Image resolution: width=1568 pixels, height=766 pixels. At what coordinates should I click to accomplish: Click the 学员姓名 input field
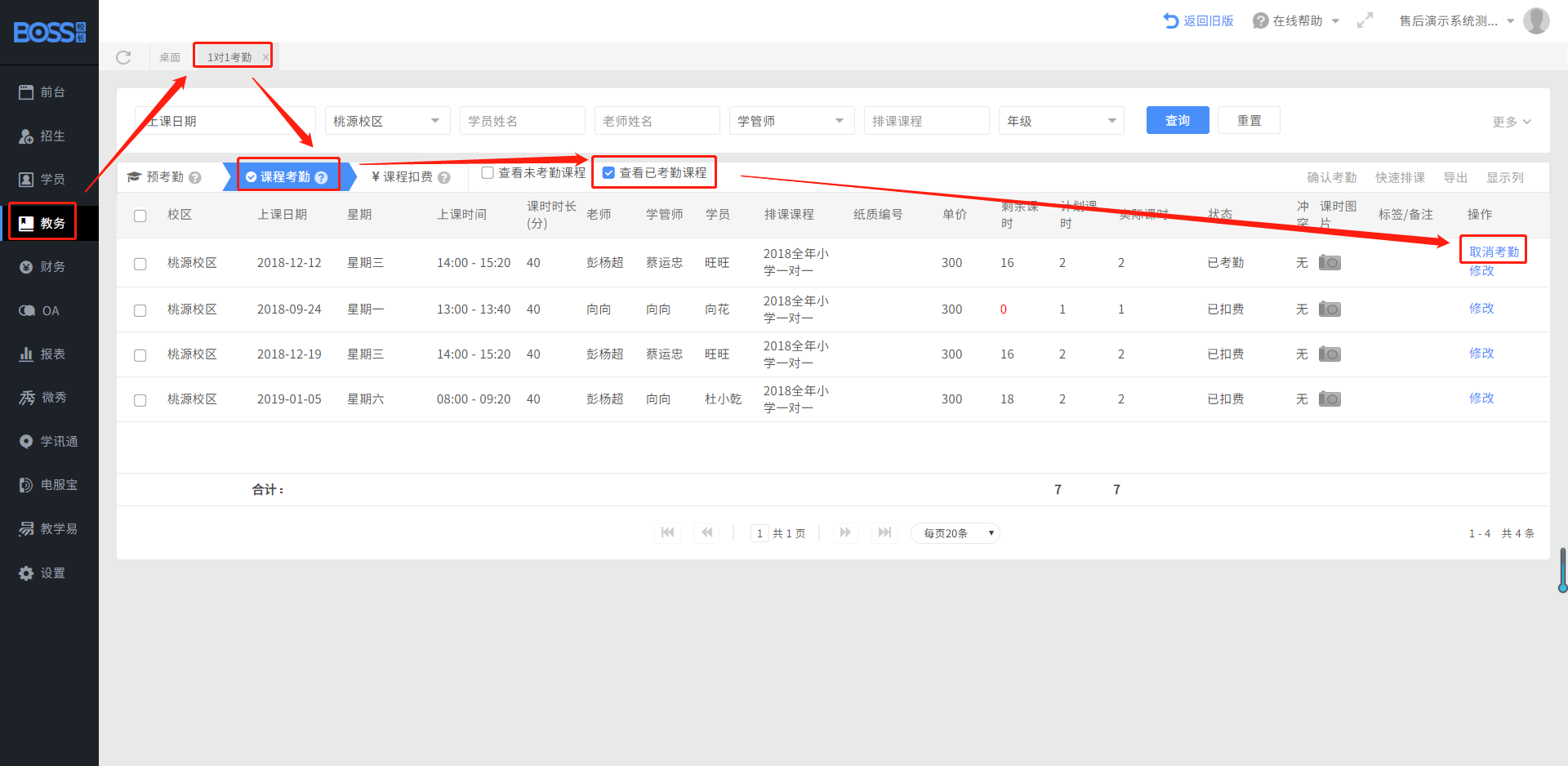point(522,121)
